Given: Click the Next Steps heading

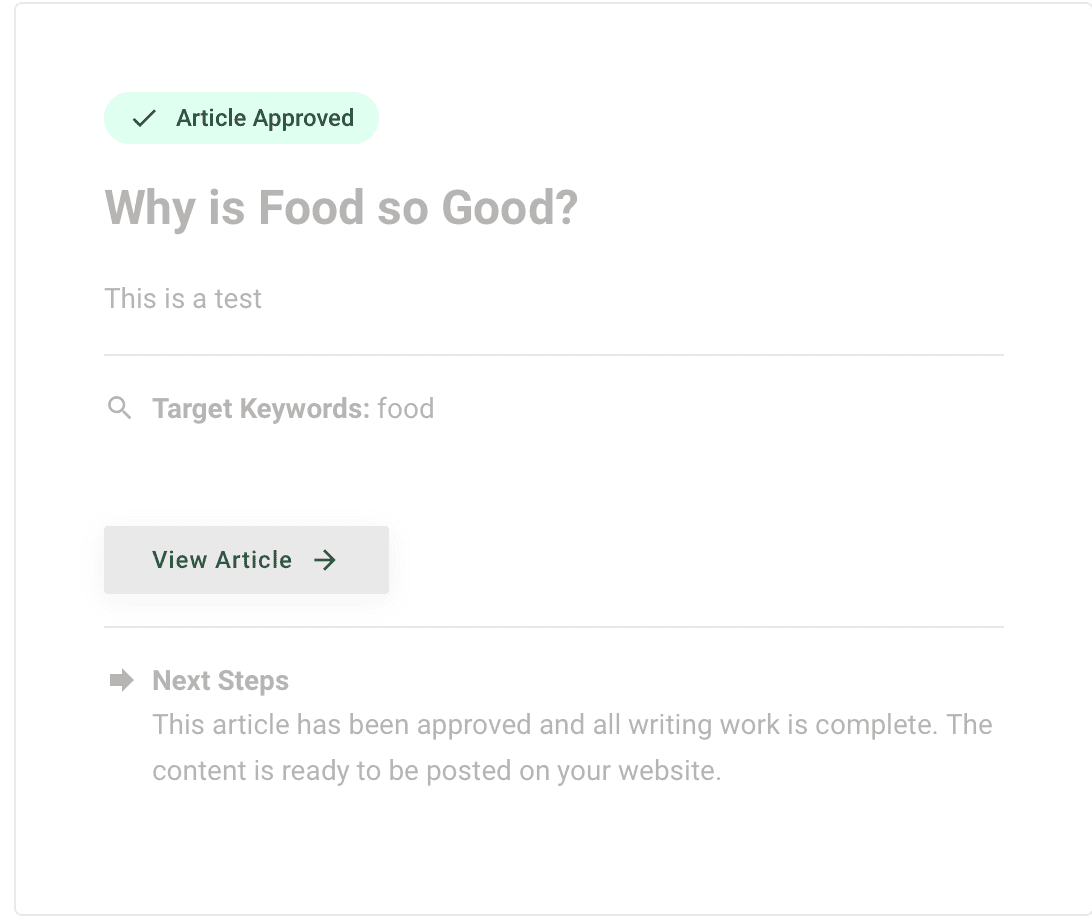Looking at the screenshot, I should [220, 681].
